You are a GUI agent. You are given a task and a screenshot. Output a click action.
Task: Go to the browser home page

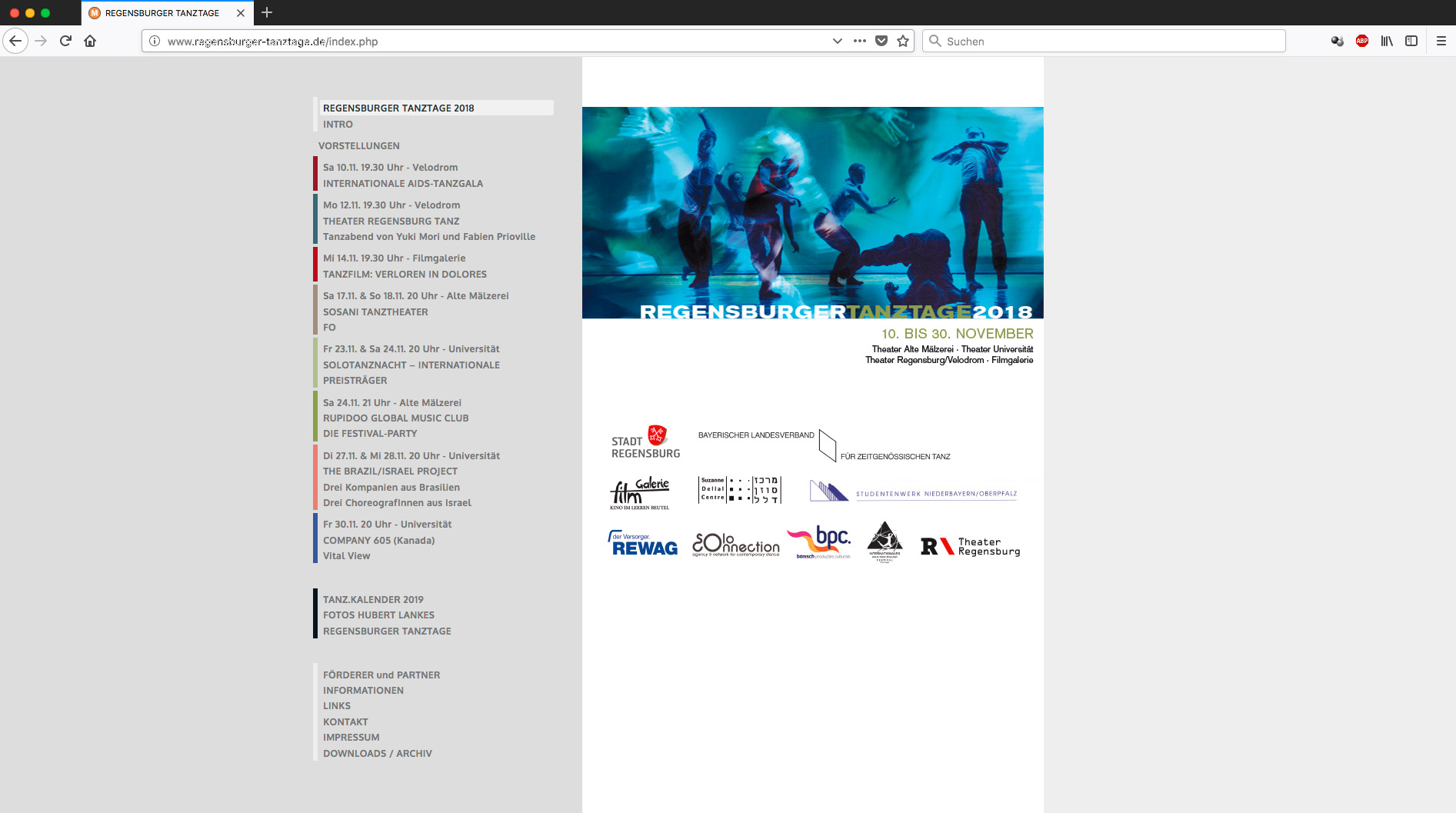(90, 41)
